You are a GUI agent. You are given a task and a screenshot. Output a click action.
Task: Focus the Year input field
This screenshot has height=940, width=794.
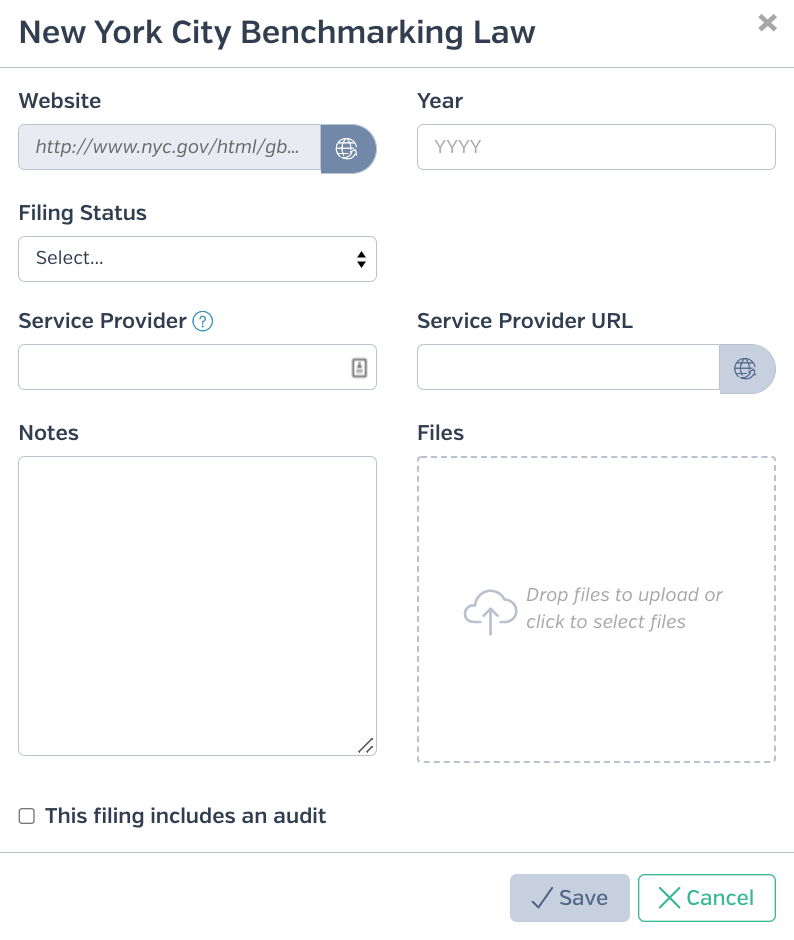point(596,147)
